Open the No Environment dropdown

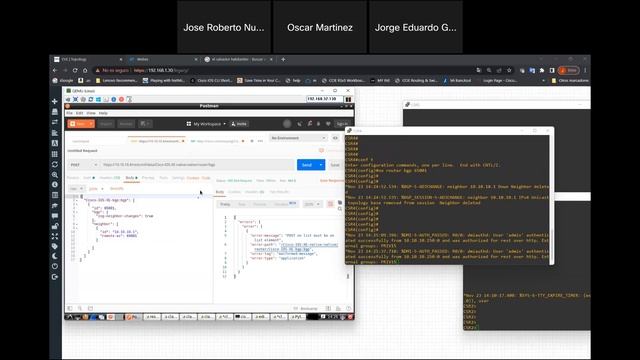click(298, 138)
